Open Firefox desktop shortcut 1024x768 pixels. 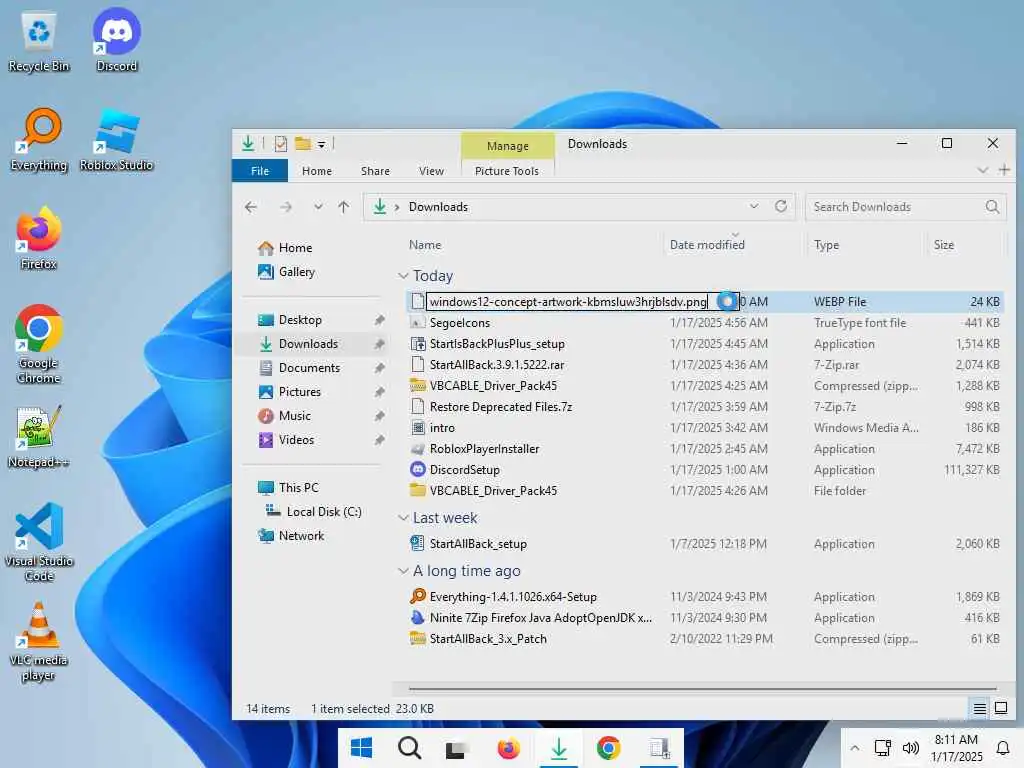[39, 238]
